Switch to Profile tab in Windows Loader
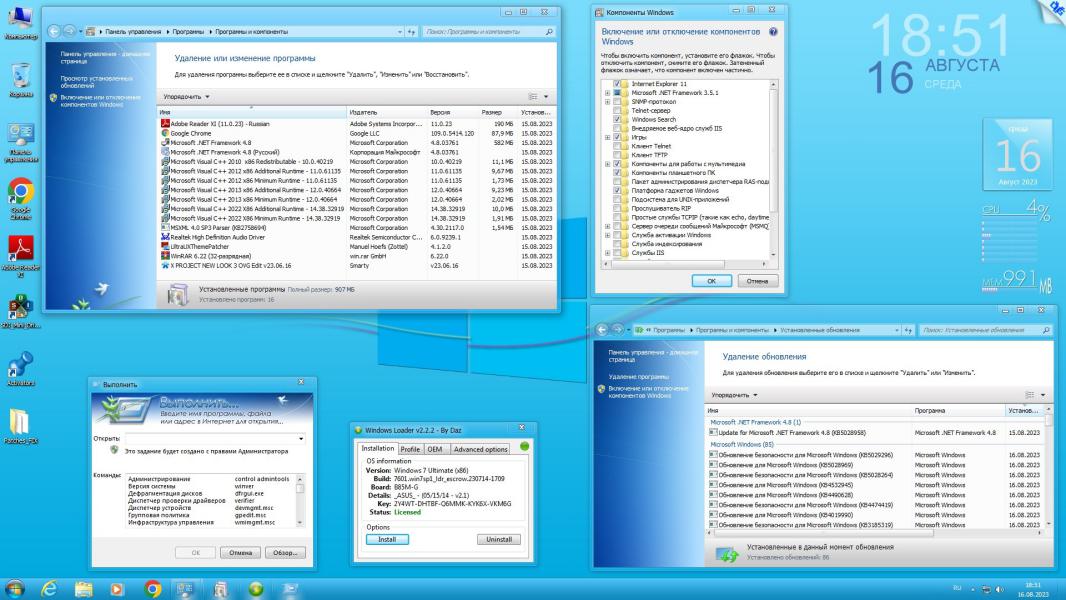The height and width of the screenshot is (600, 1066). coord(410,449)
